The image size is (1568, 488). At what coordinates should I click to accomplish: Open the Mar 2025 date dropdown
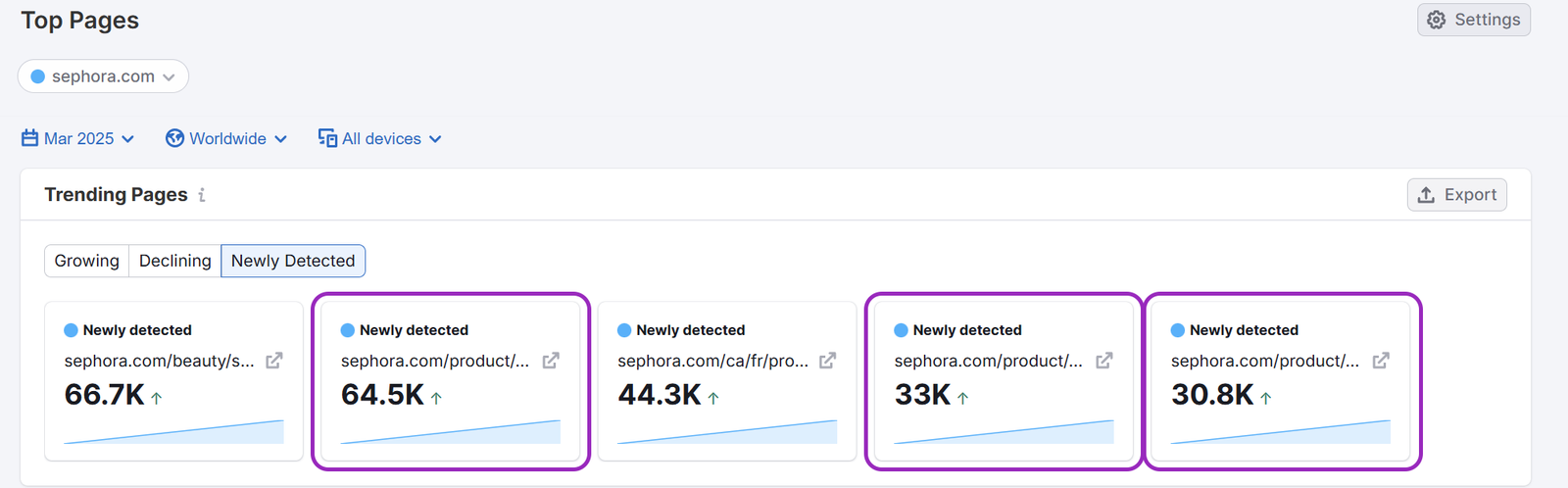coord(79,138)
